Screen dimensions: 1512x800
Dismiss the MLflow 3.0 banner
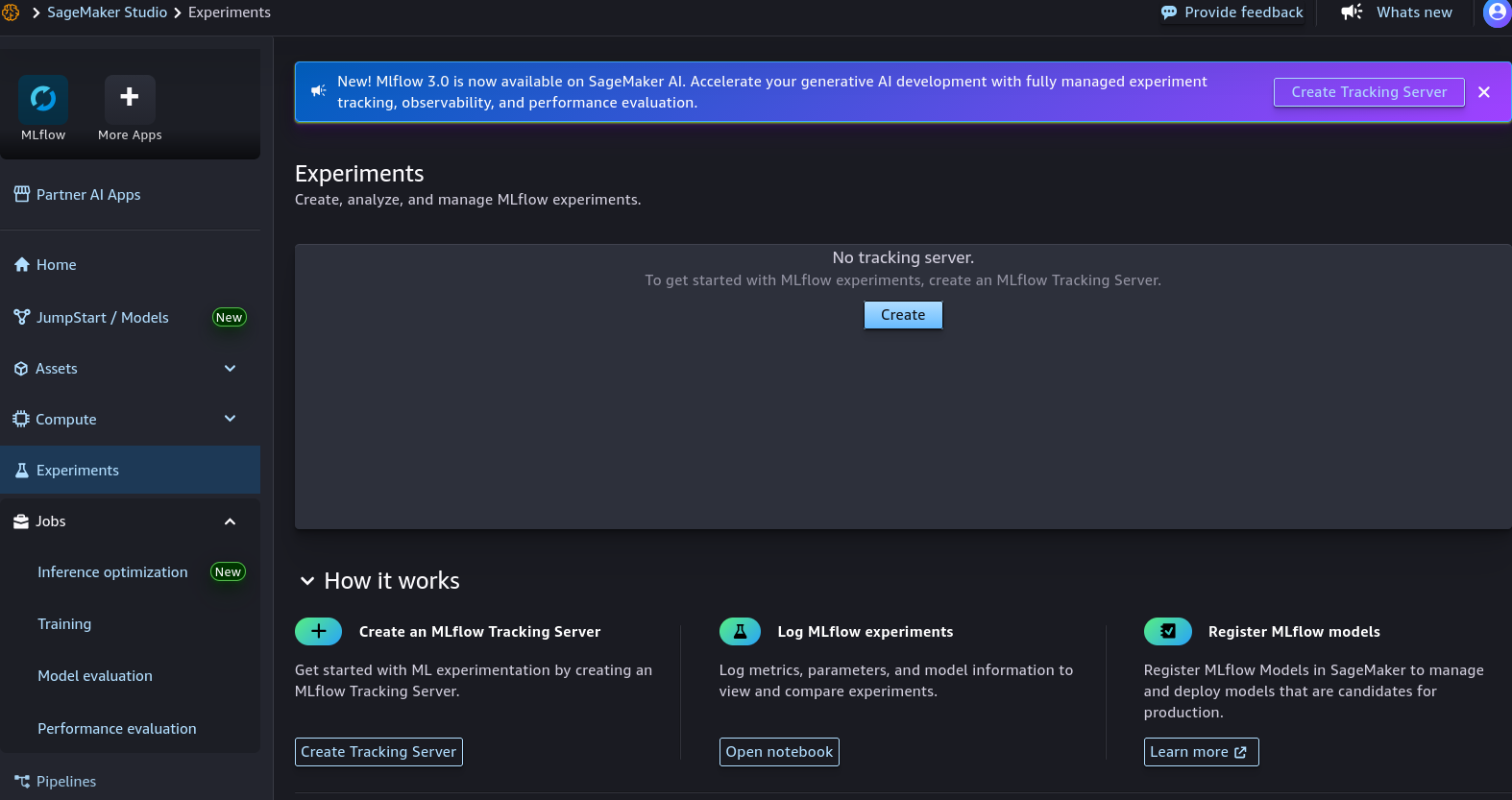point(1484,92)
